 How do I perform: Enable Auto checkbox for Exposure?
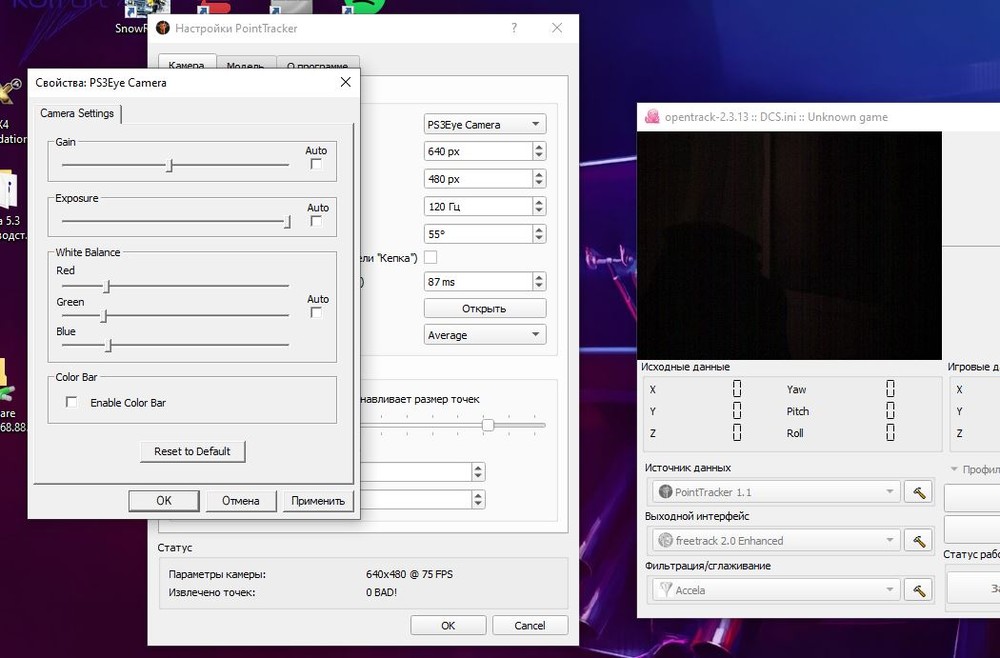click(316, 221)
